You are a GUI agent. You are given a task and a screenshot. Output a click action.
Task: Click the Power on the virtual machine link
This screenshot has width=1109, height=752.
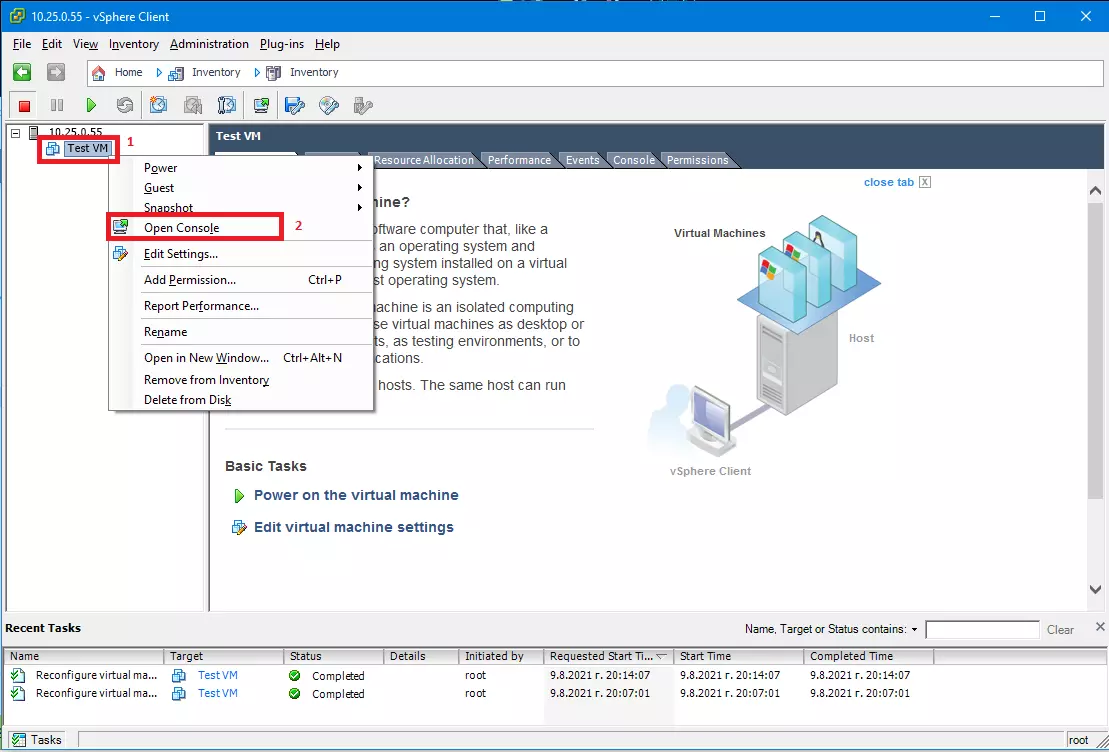[x=356, y=495]
